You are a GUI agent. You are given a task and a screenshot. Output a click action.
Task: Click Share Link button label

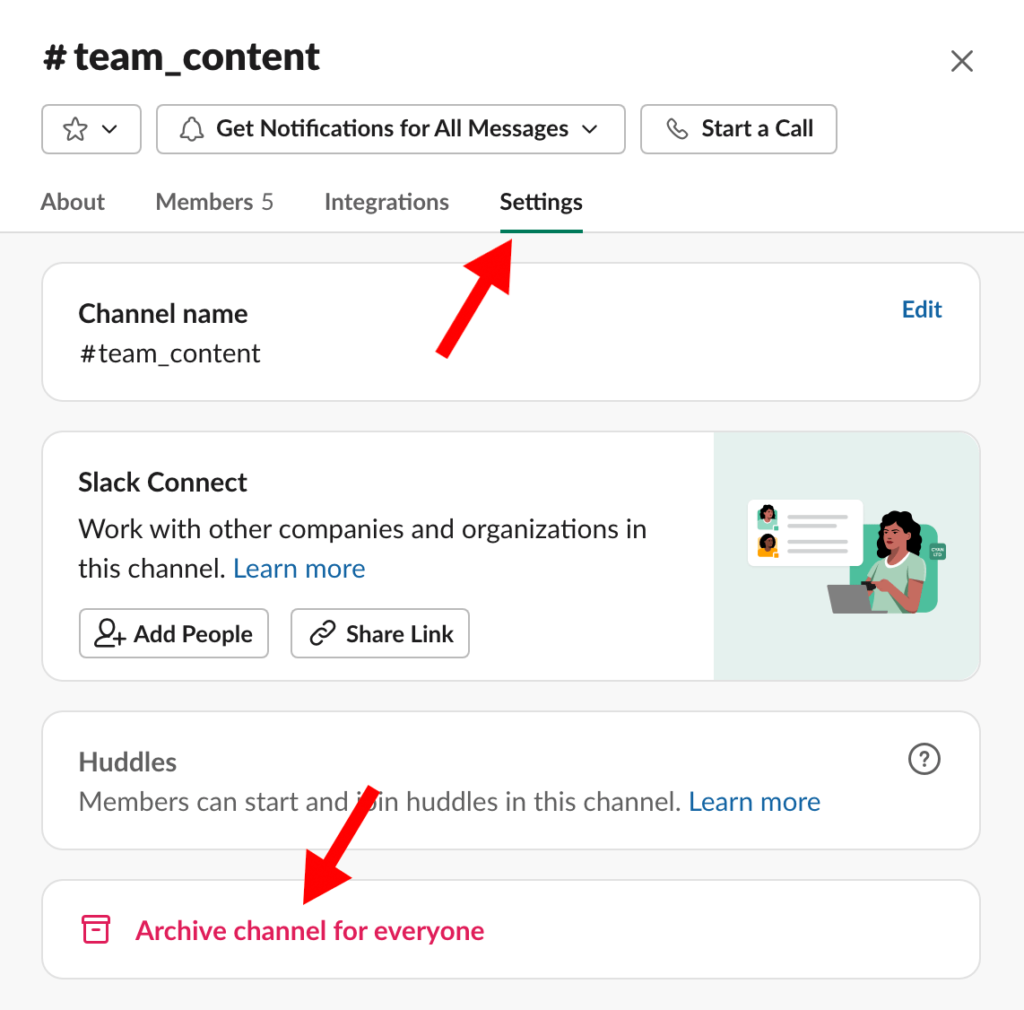pos(400,634)
